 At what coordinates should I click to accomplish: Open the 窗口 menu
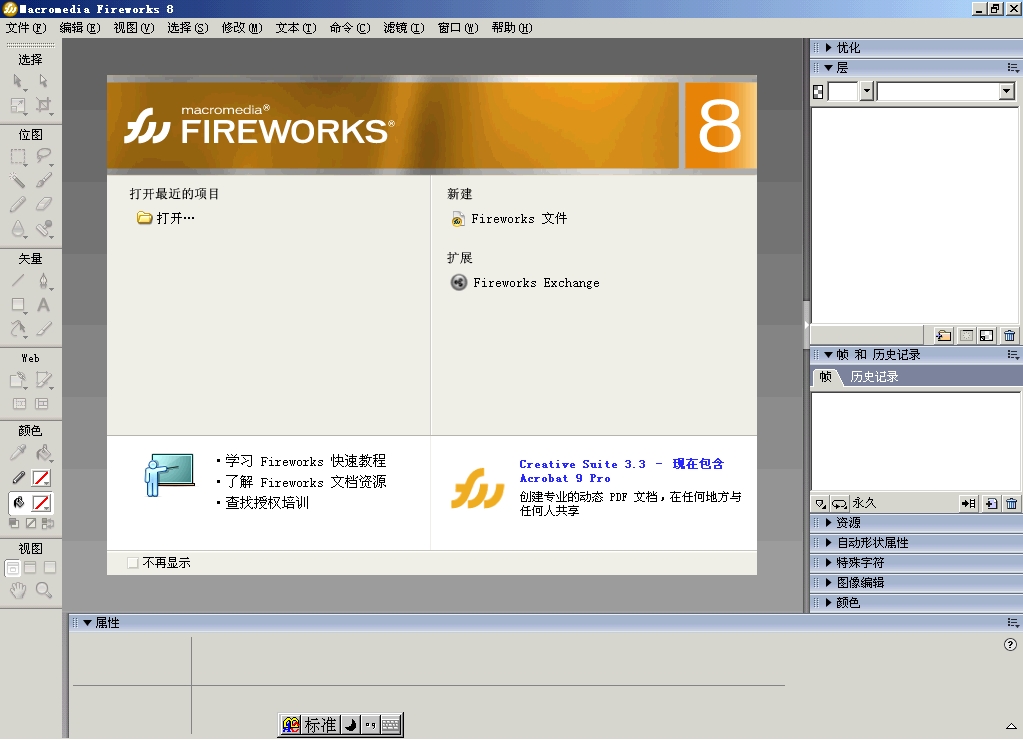click(x=458, y=27)
